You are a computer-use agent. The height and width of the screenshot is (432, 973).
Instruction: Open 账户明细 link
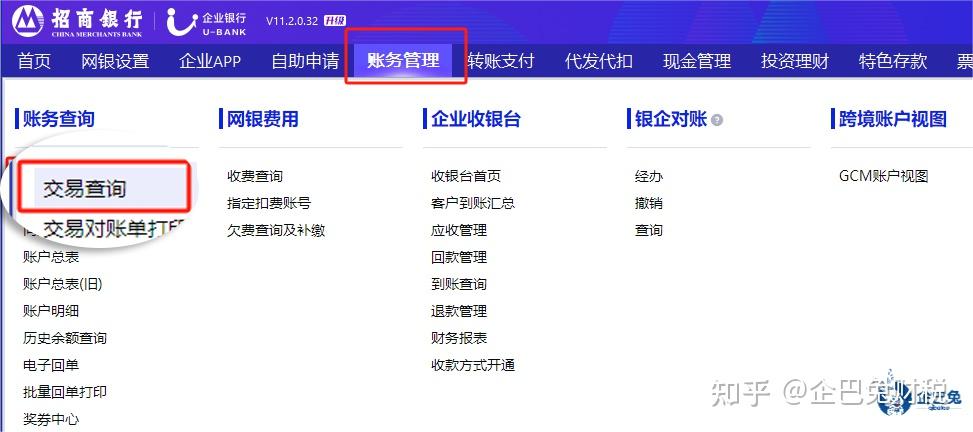coord(51,311)
